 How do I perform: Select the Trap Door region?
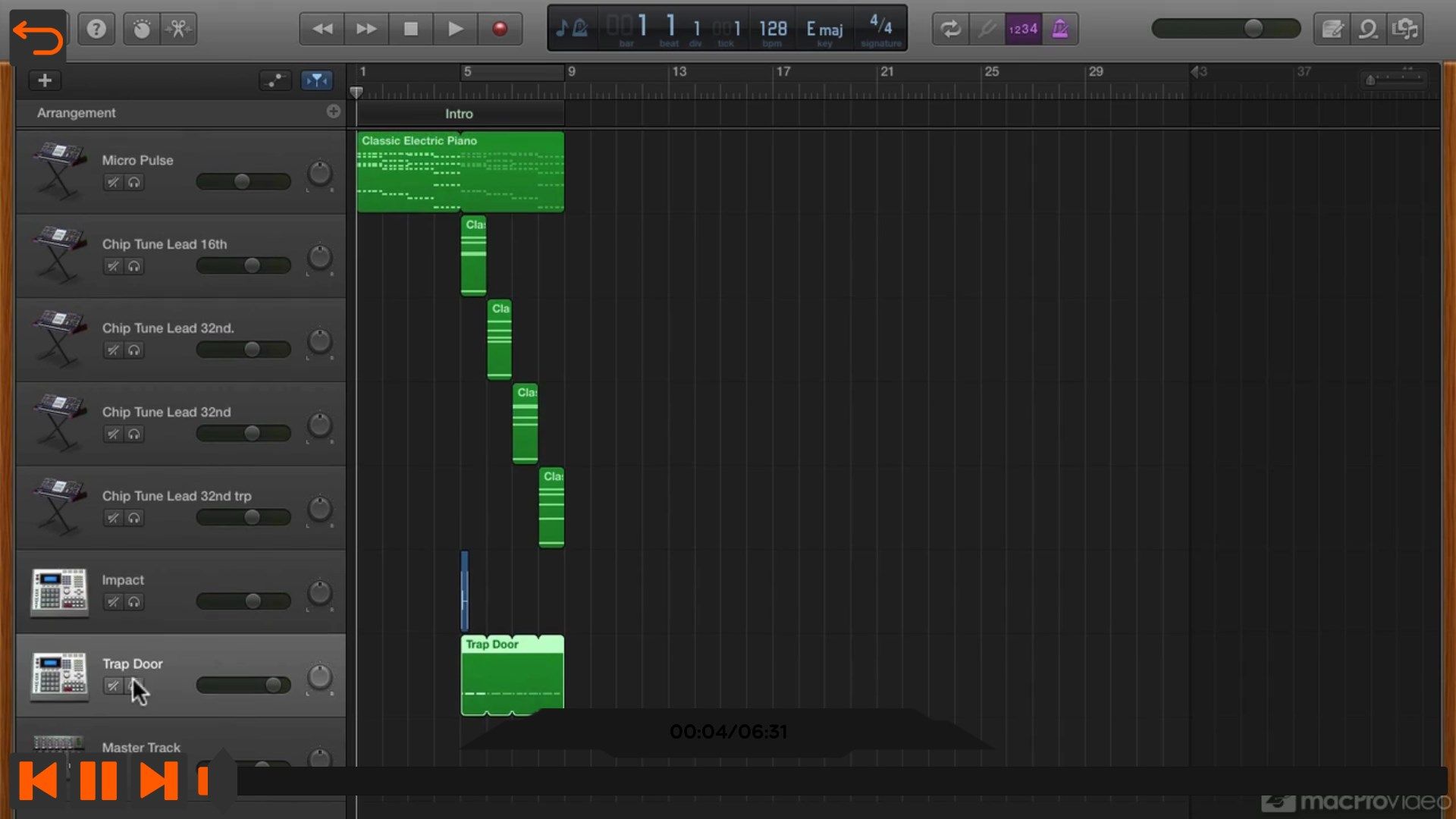pyautogui.click(x=513, y=676)
